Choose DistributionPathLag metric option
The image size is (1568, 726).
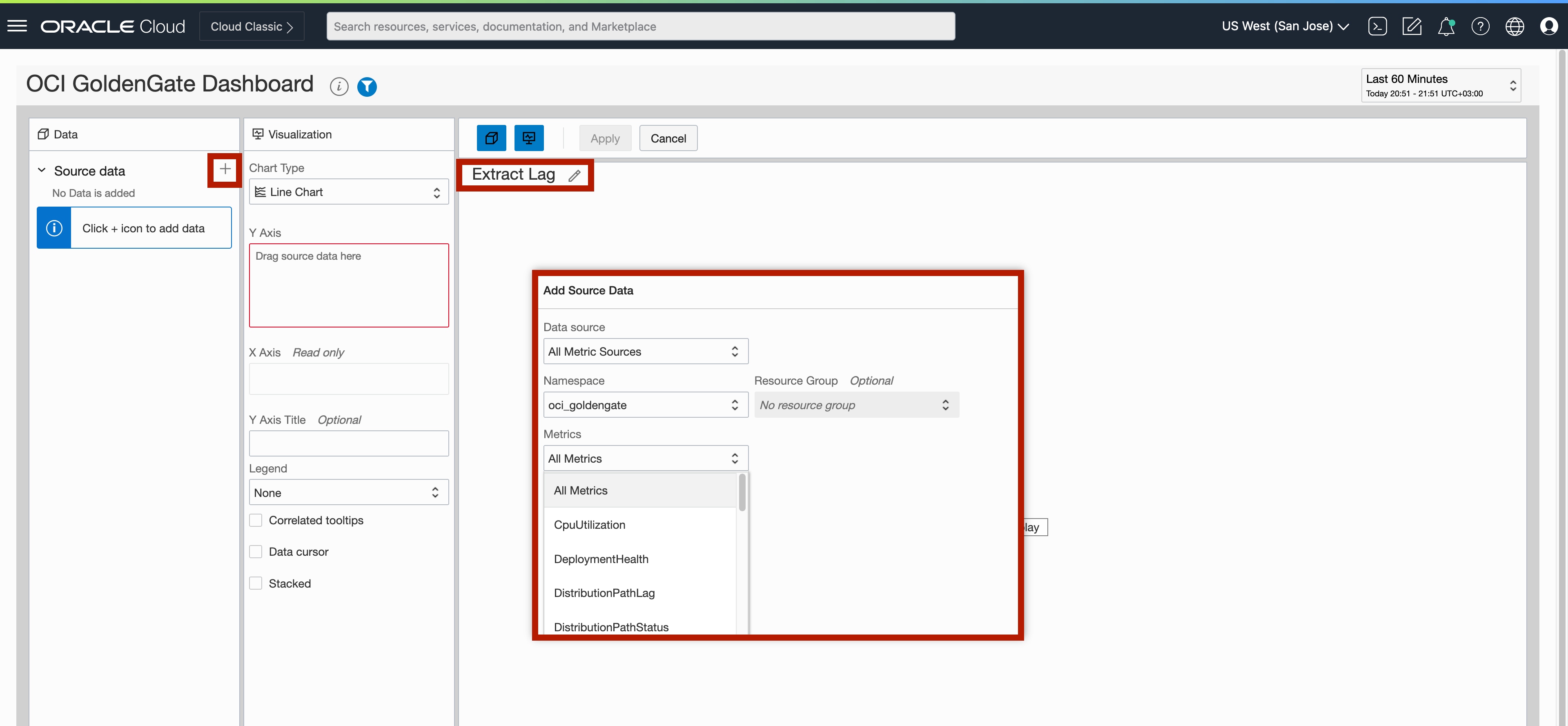(x=604, y=593)
